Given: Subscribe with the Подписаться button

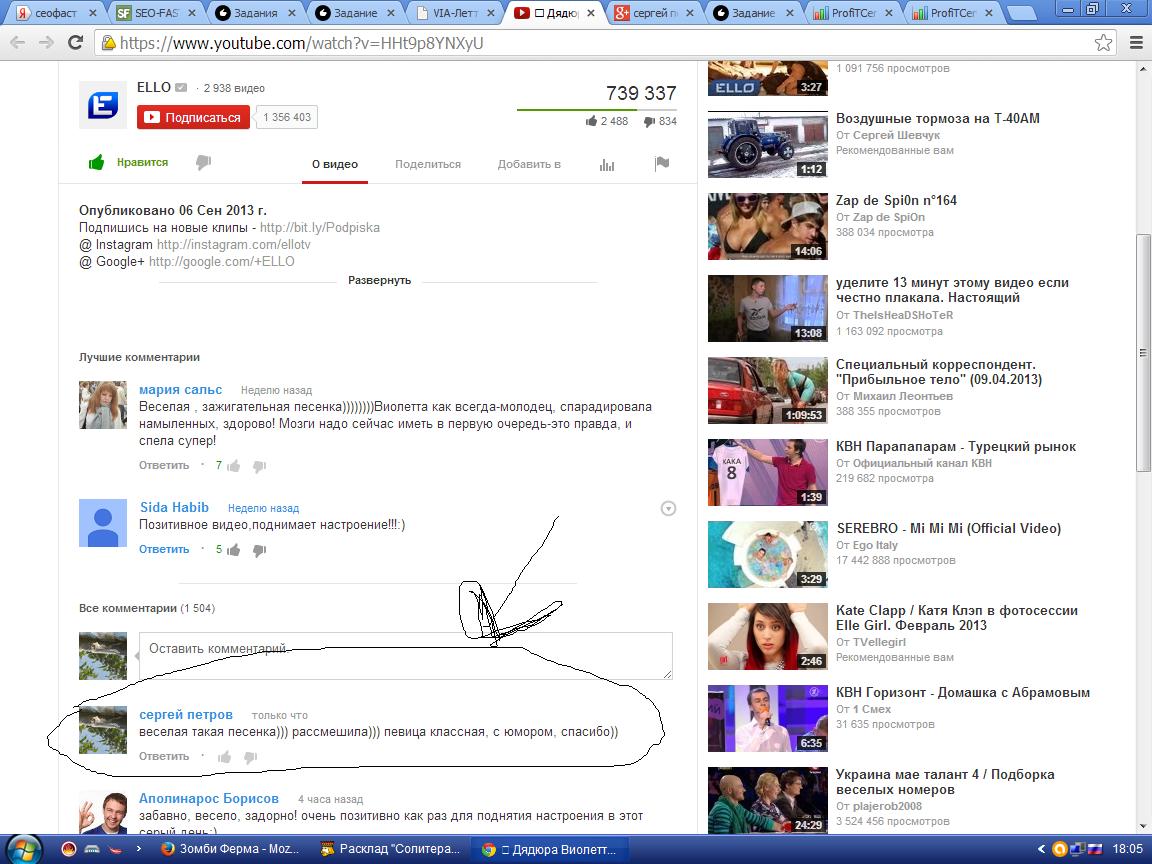Looking at the screenshot, I should click(193, 118).
